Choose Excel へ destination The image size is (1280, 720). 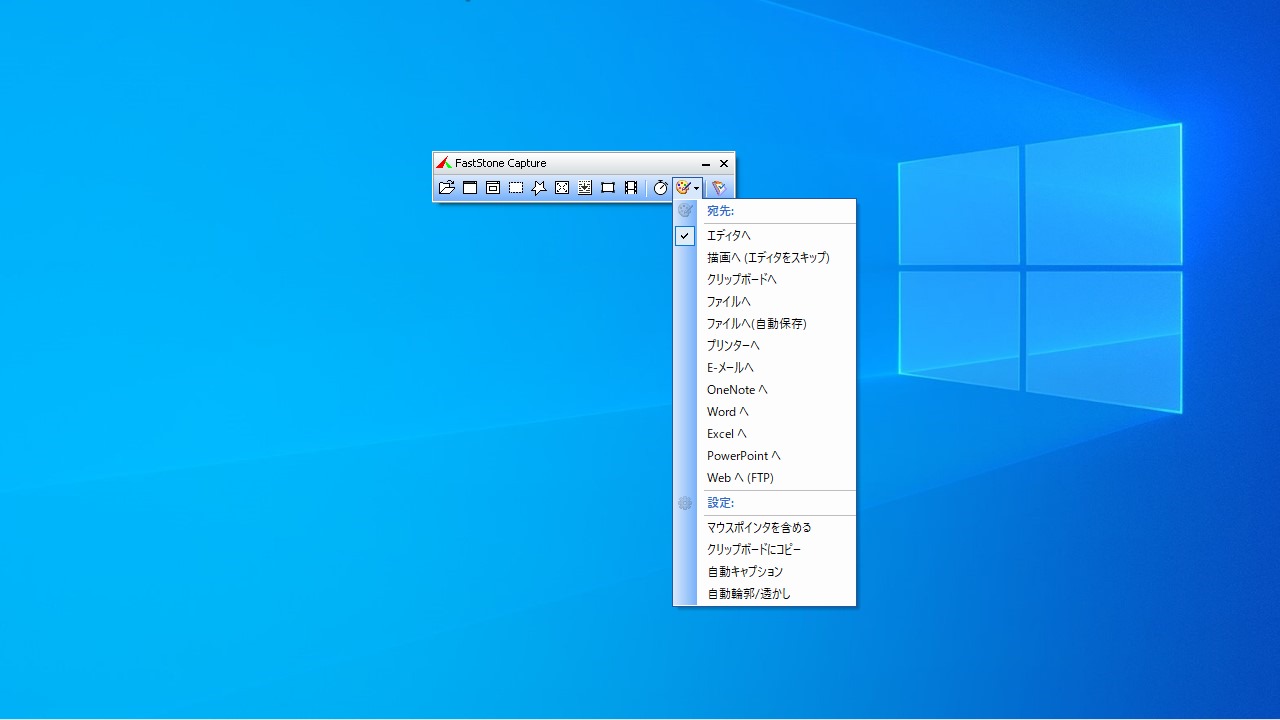coord(765,434)
